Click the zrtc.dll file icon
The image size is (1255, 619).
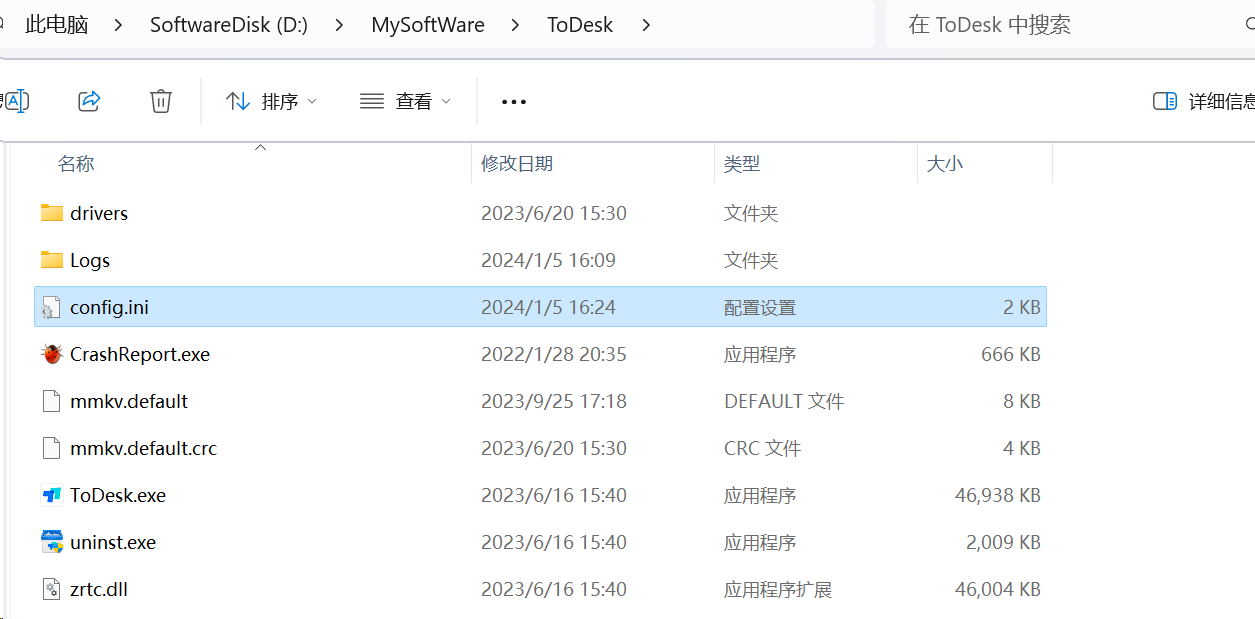tap(52, 589)
